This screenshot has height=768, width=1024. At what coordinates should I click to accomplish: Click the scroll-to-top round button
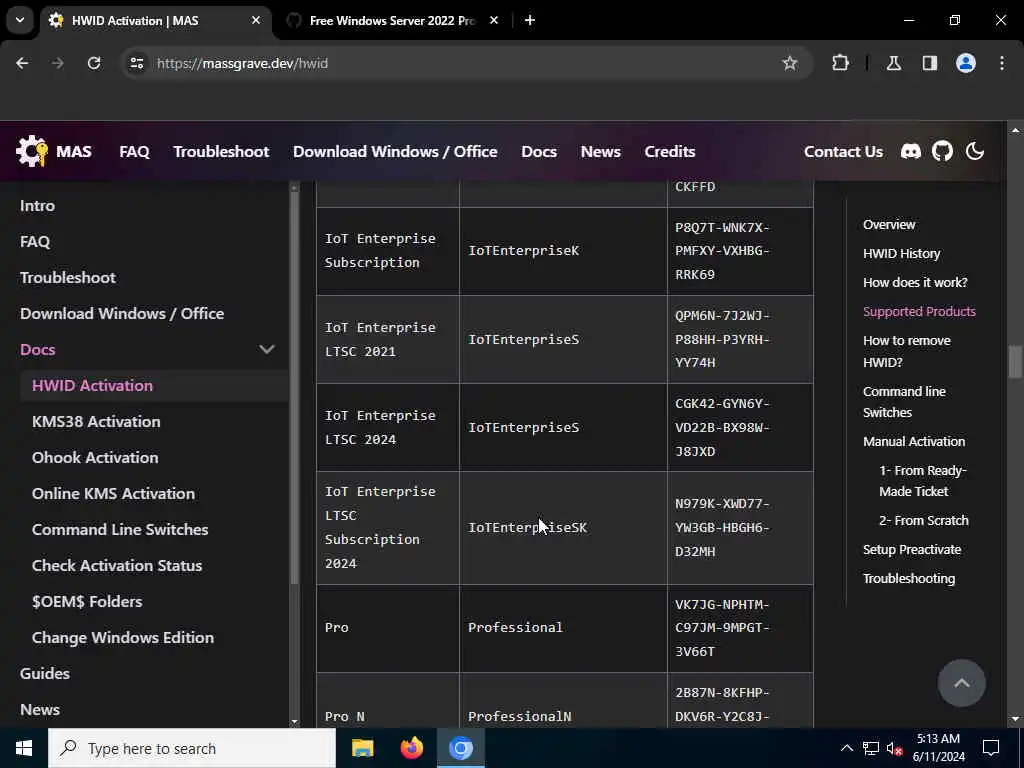(961, 683)
